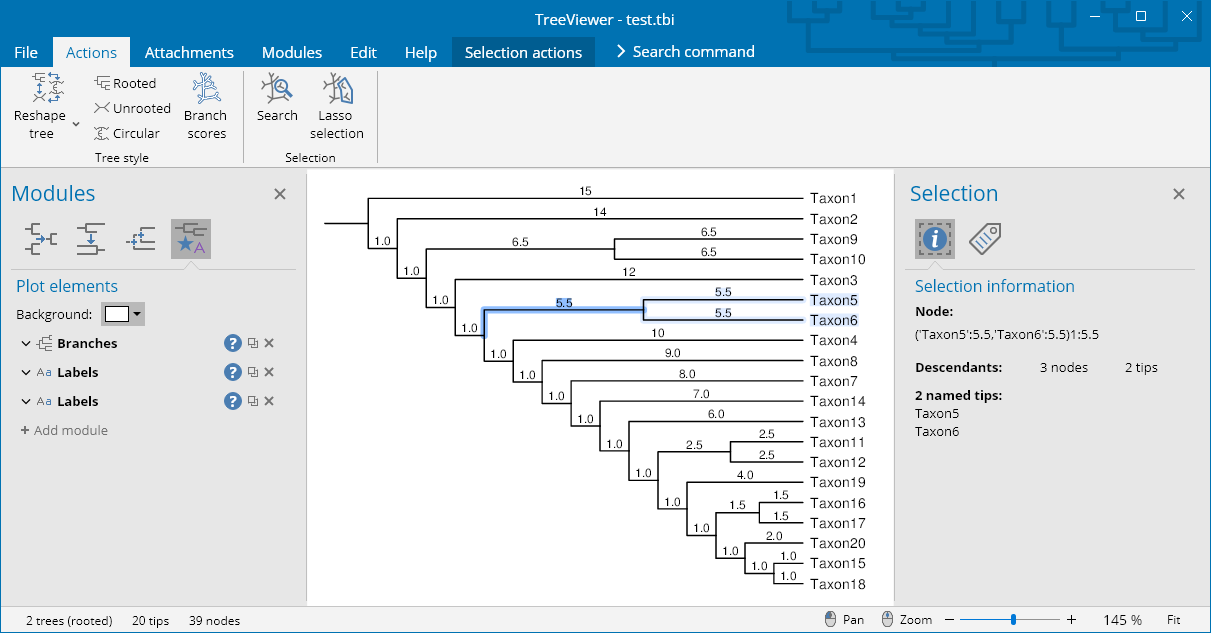1211x633 pixels.
Task: Click the Branch scores icon
Action: pos(205,105)
